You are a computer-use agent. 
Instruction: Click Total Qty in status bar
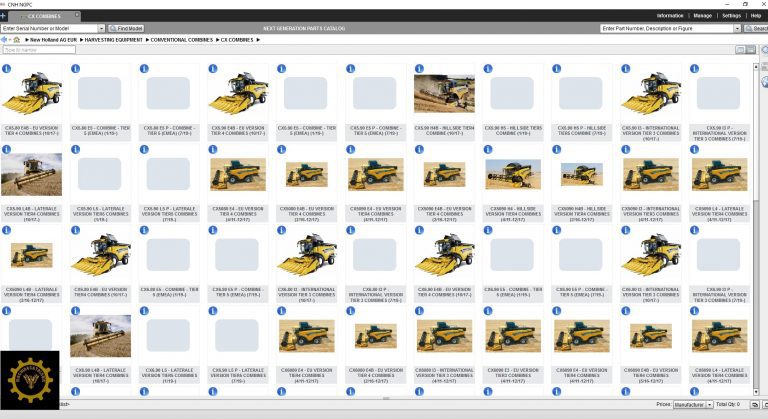click(728, 404)
